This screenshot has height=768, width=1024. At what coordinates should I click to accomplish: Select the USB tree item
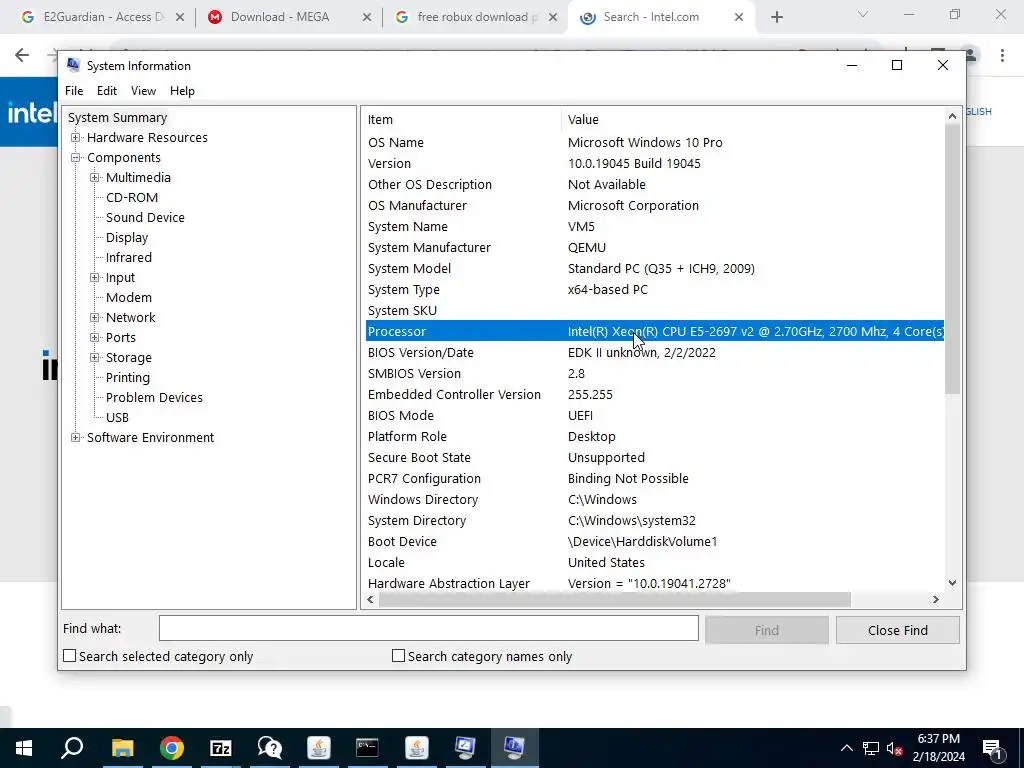[118, 417]
